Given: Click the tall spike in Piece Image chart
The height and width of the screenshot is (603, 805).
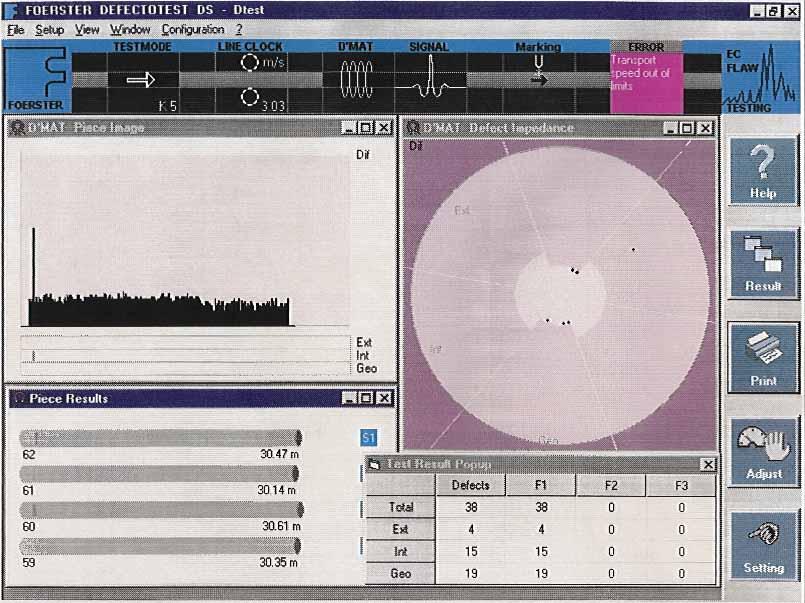Looking at the screenshot, I should [34, 264].
